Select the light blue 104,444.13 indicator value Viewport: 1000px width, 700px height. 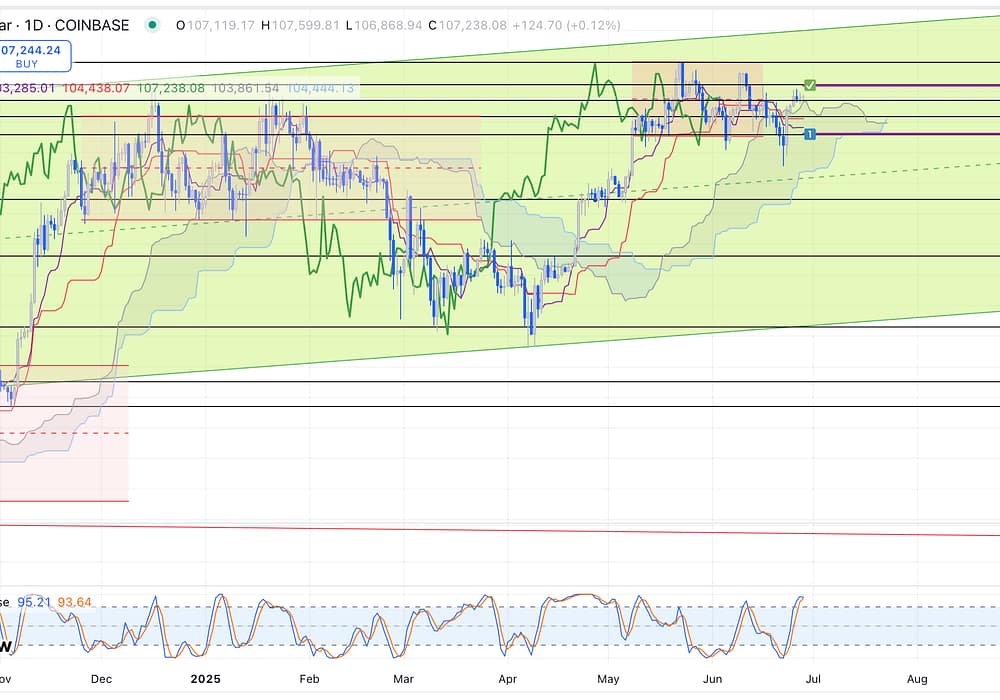320,88
